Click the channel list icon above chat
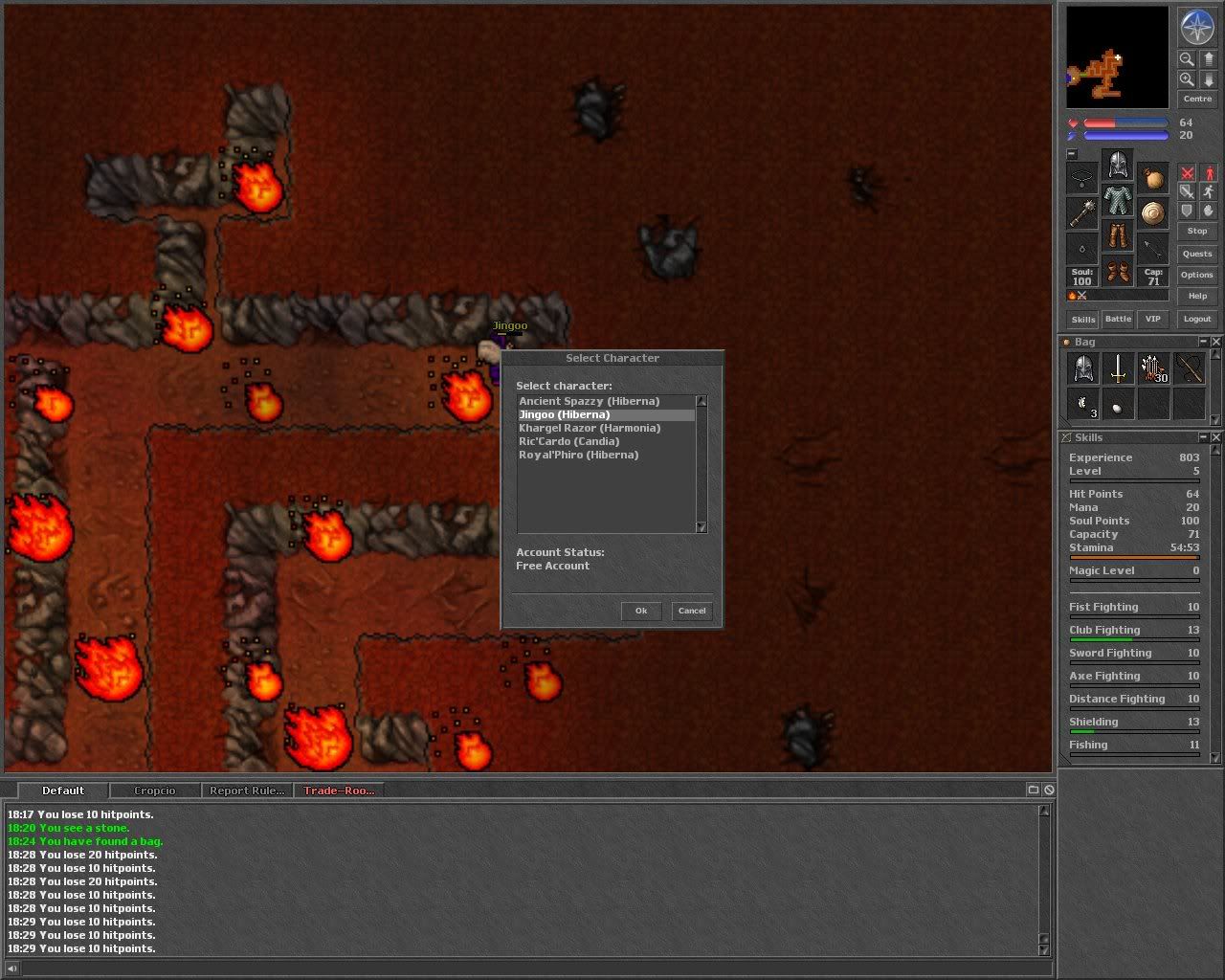The width and height of the screenshot is (1225, 980). tap(1033, 790)
